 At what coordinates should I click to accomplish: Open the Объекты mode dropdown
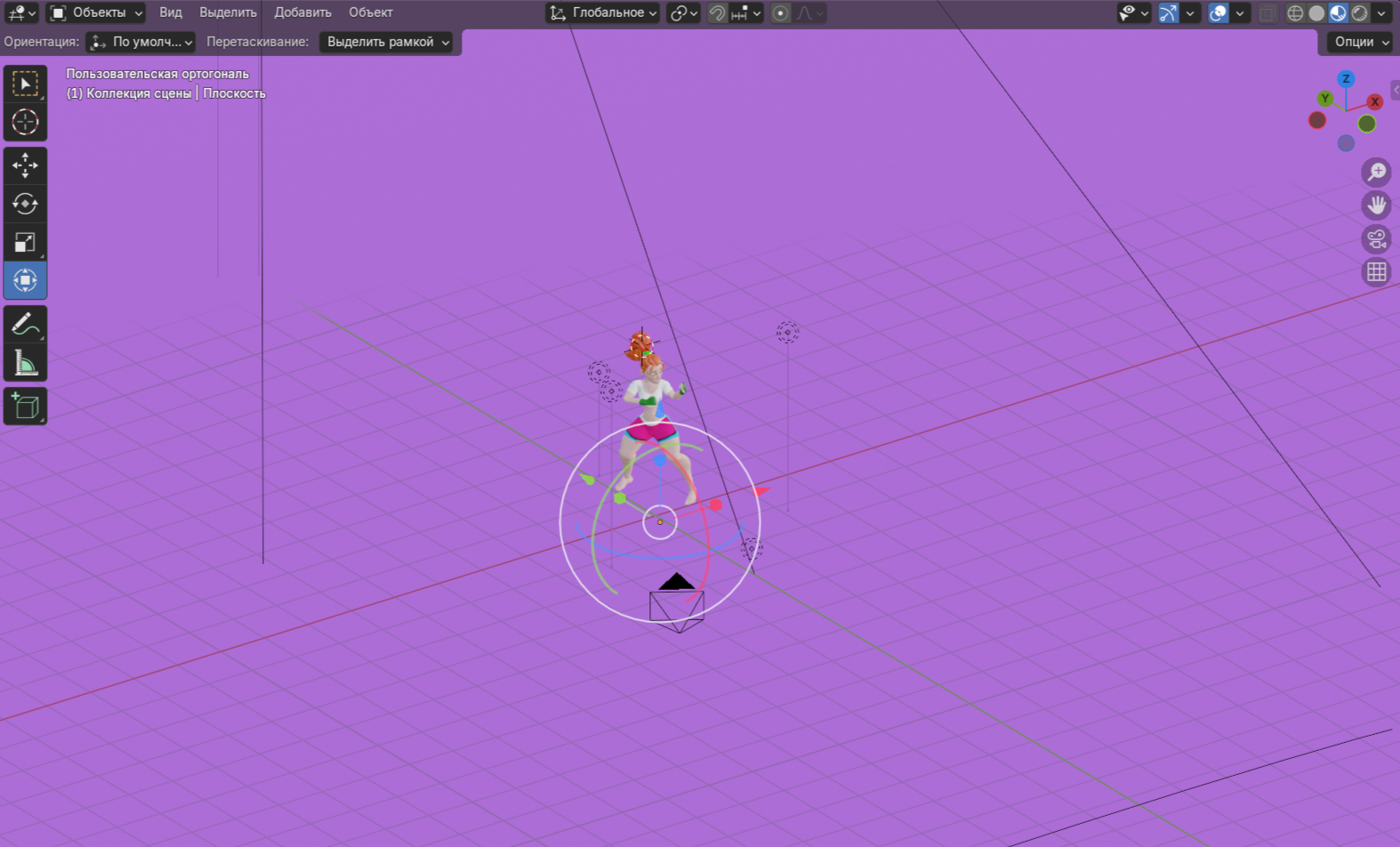(x=95, y=13)
